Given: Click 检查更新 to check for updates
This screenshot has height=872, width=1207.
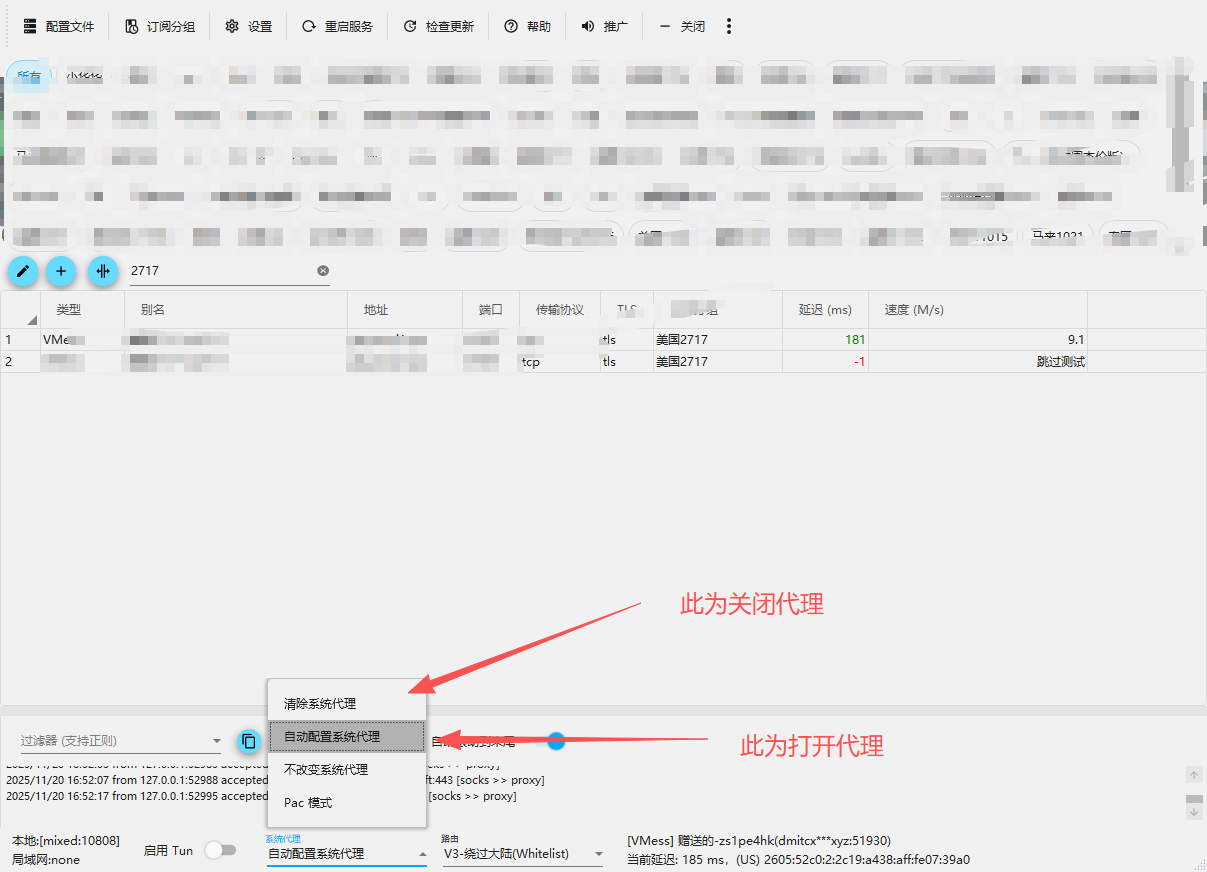Looking at the screenshot, I should point(439,27).
